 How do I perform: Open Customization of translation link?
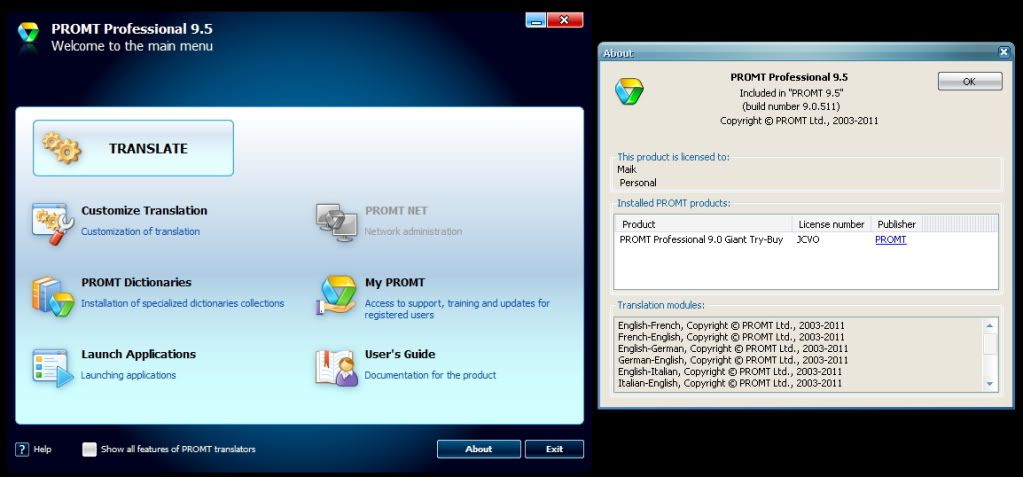(140, 232)
